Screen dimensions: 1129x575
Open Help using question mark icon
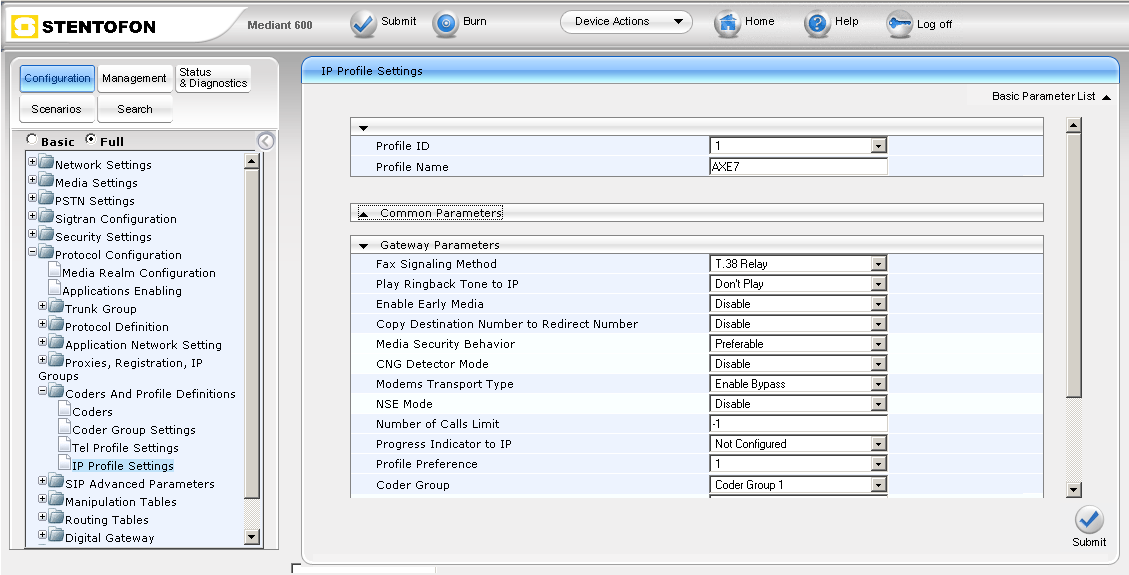tap(817, 24)
